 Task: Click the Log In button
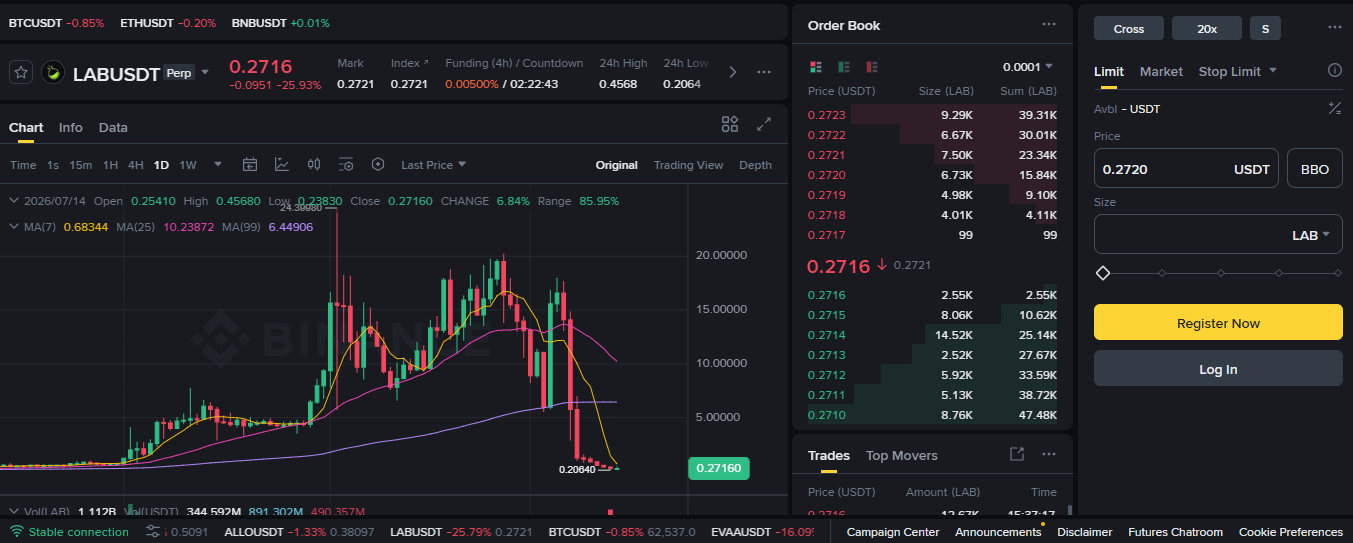1218,368
